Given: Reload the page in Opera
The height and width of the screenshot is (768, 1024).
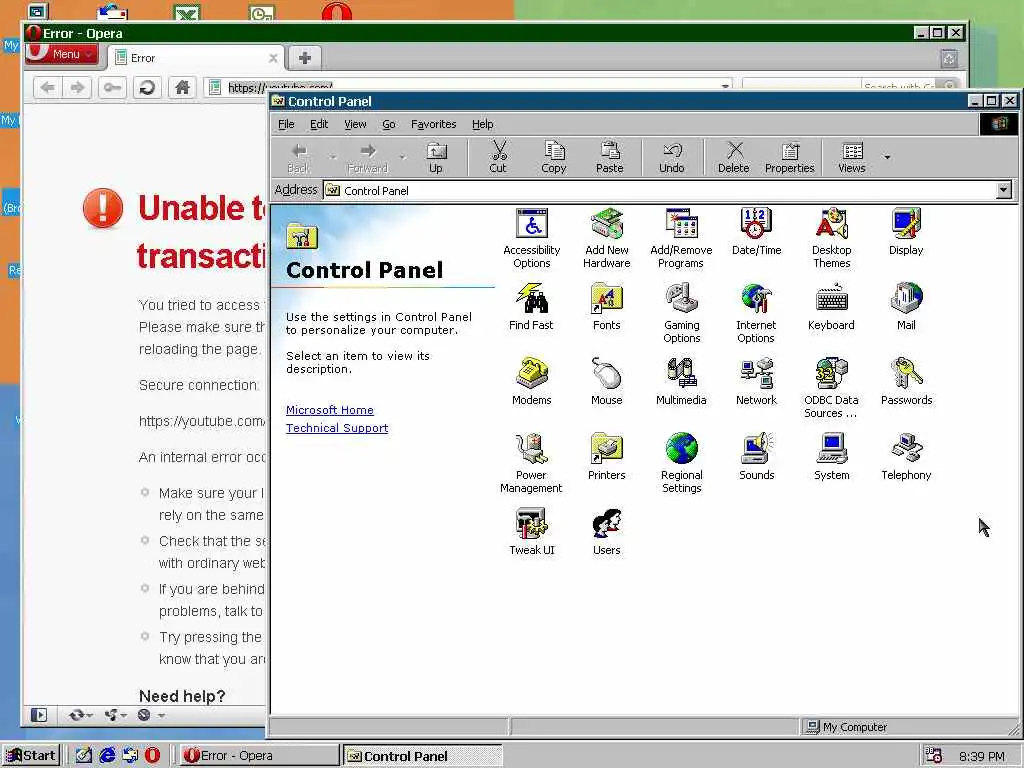Looking at the screenshot, I should coord(147,87).
